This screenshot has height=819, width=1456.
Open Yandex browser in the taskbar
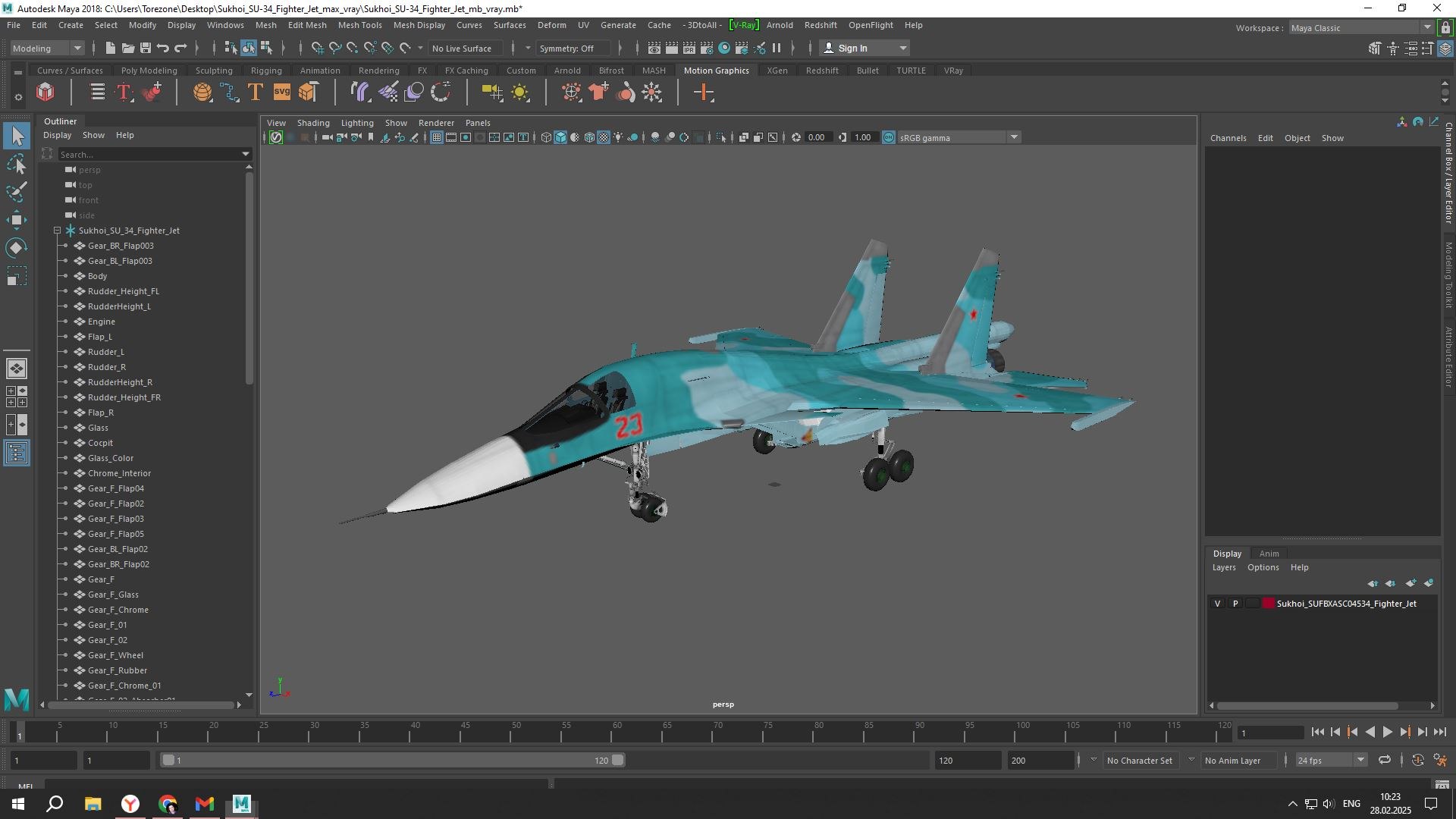tap(130, 804)
